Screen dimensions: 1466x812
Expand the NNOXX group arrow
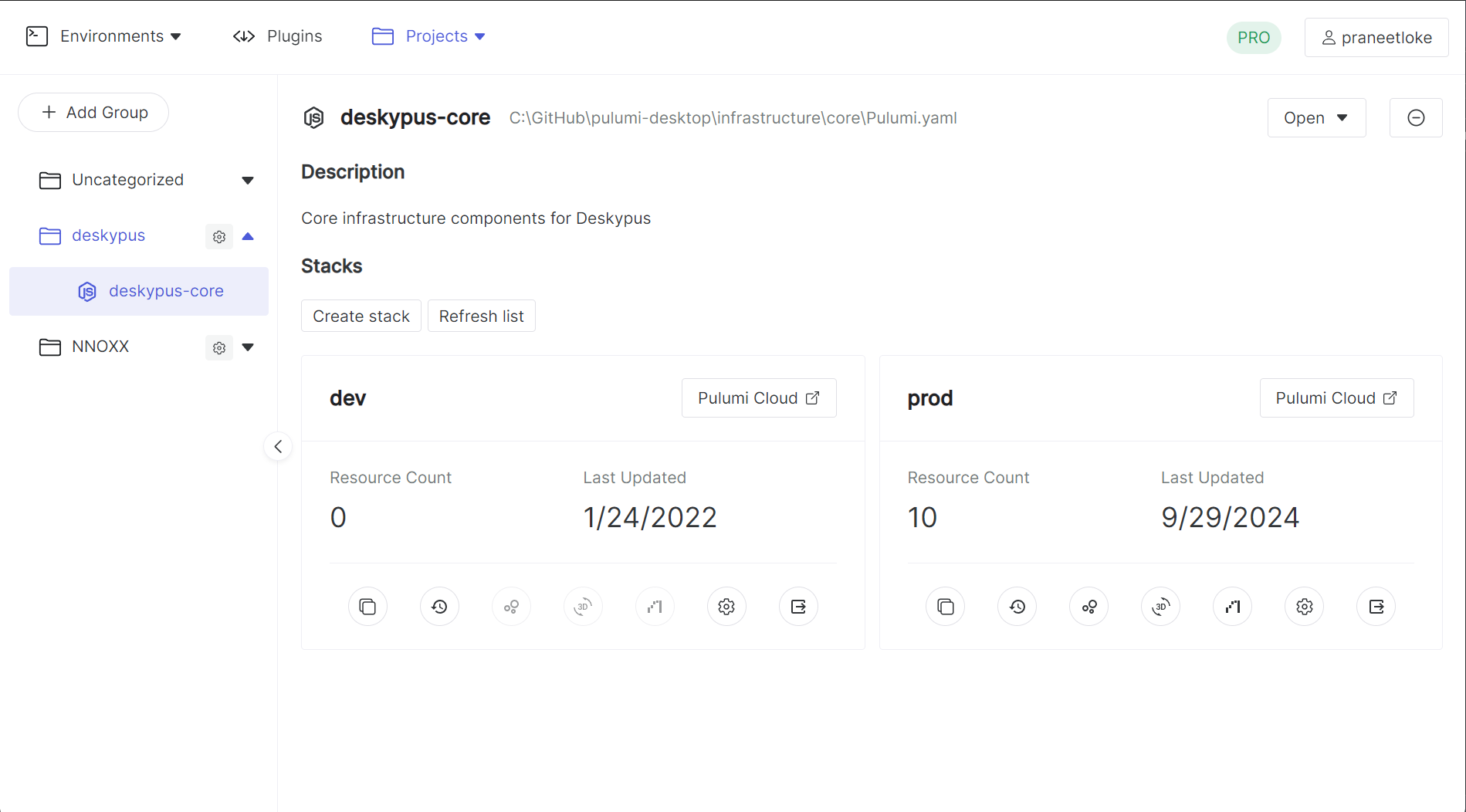(x=248, y=347)
